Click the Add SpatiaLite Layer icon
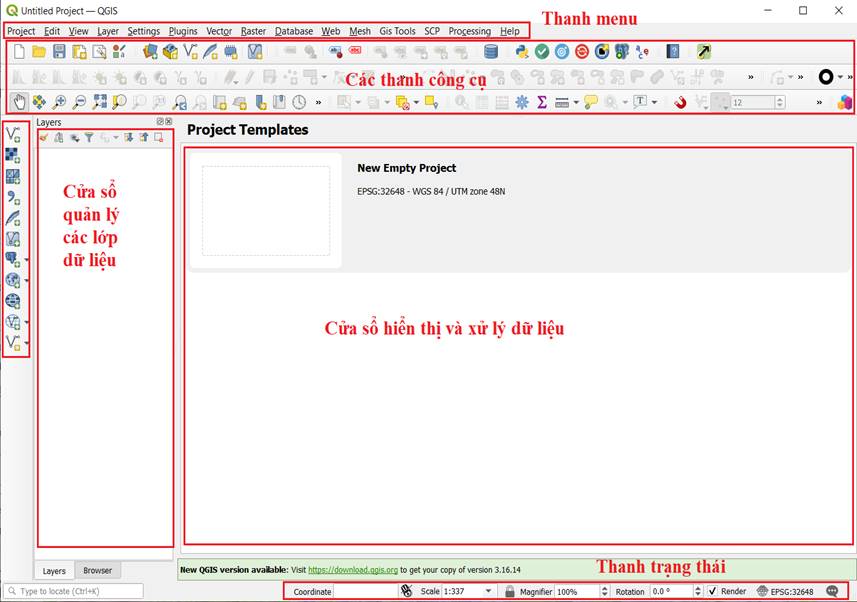Viewport: 857px width, 602px height. click(13, 218)
